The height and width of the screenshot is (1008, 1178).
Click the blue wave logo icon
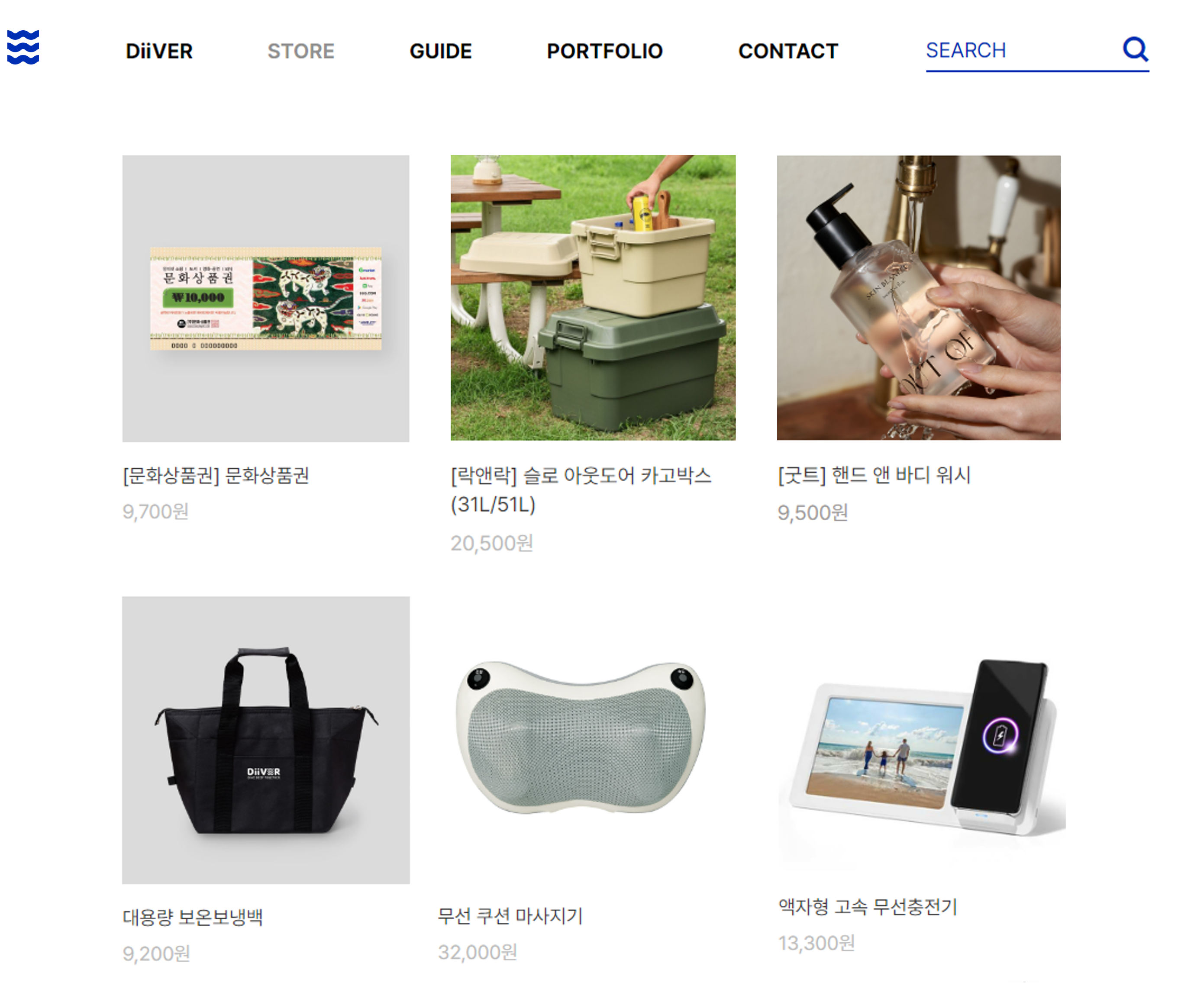point(23,47)
